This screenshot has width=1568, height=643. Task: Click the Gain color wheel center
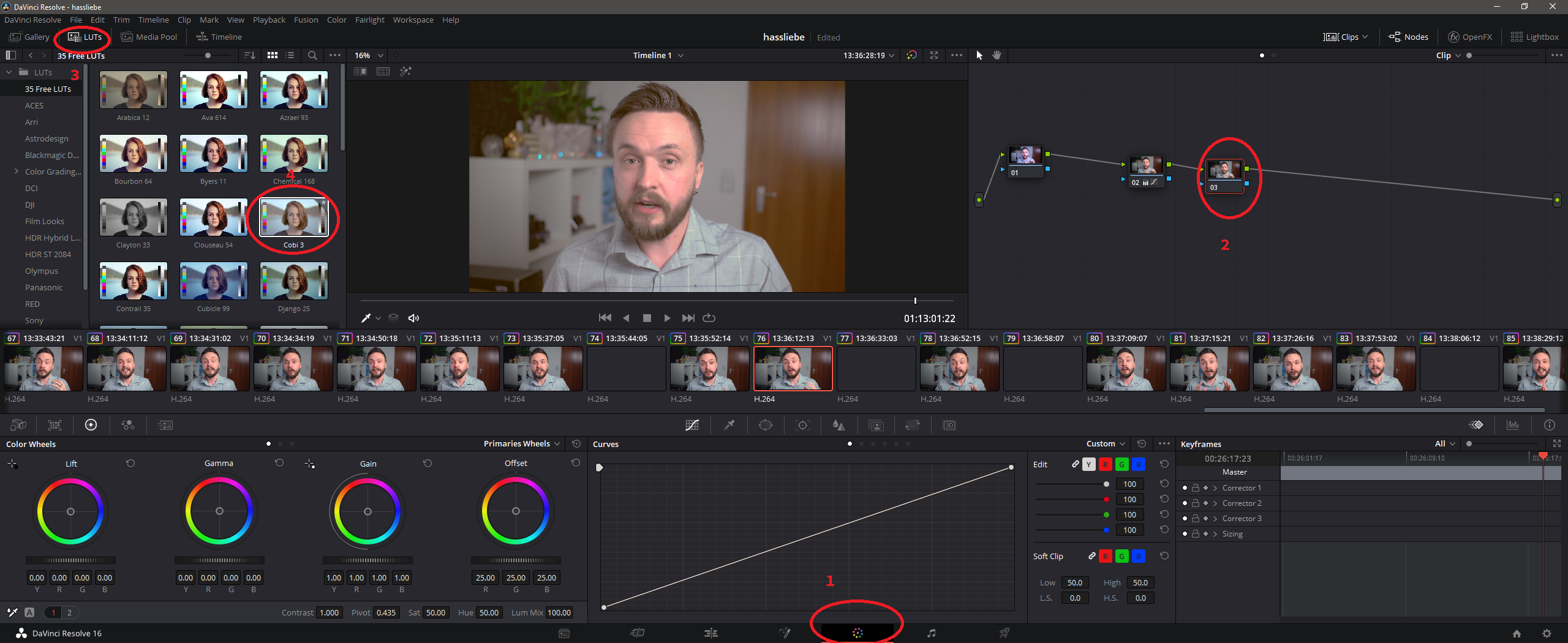click(x=367, y=511)
